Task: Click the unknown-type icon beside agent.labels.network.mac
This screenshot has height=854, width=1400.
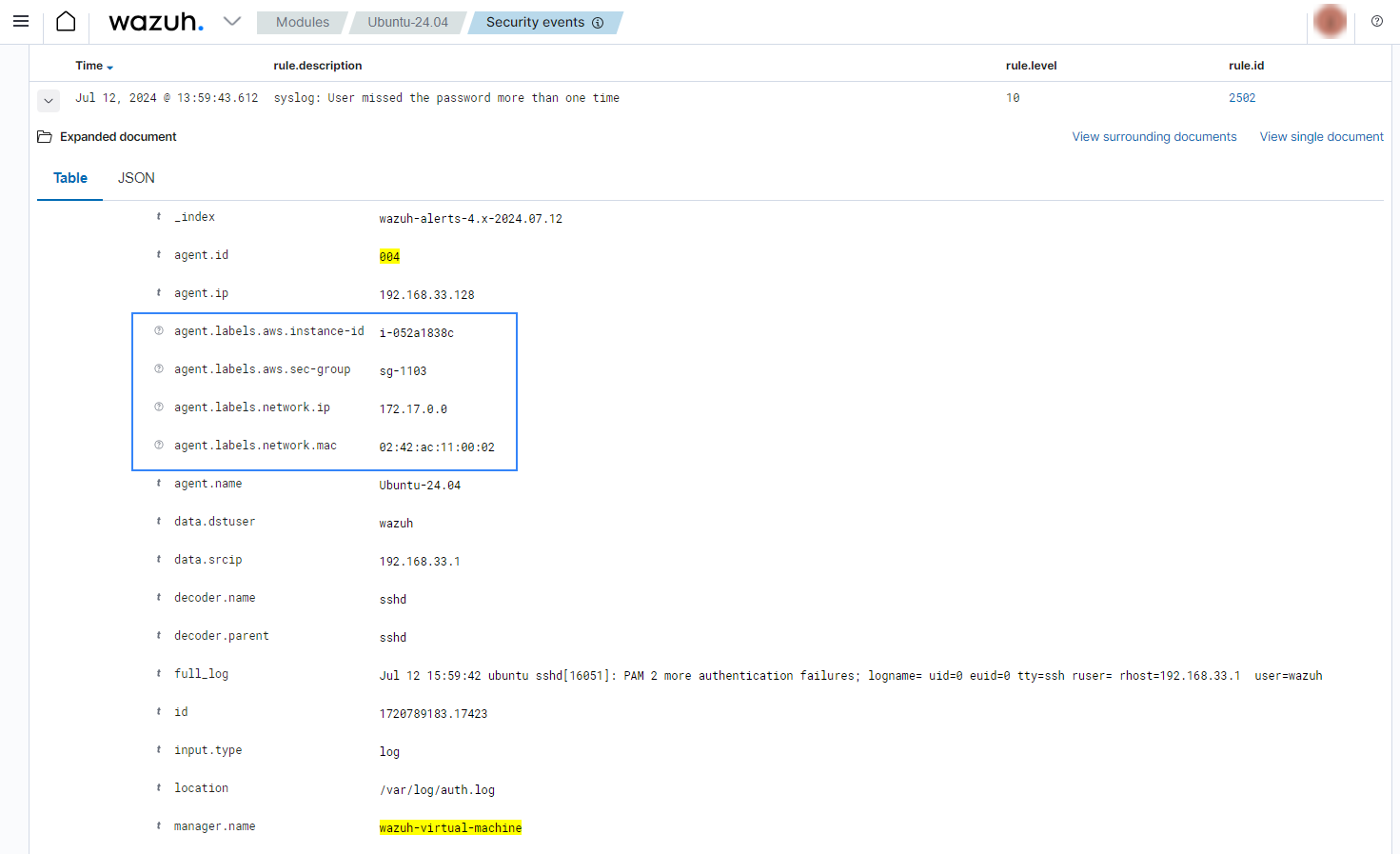Action: click(157, 445)
